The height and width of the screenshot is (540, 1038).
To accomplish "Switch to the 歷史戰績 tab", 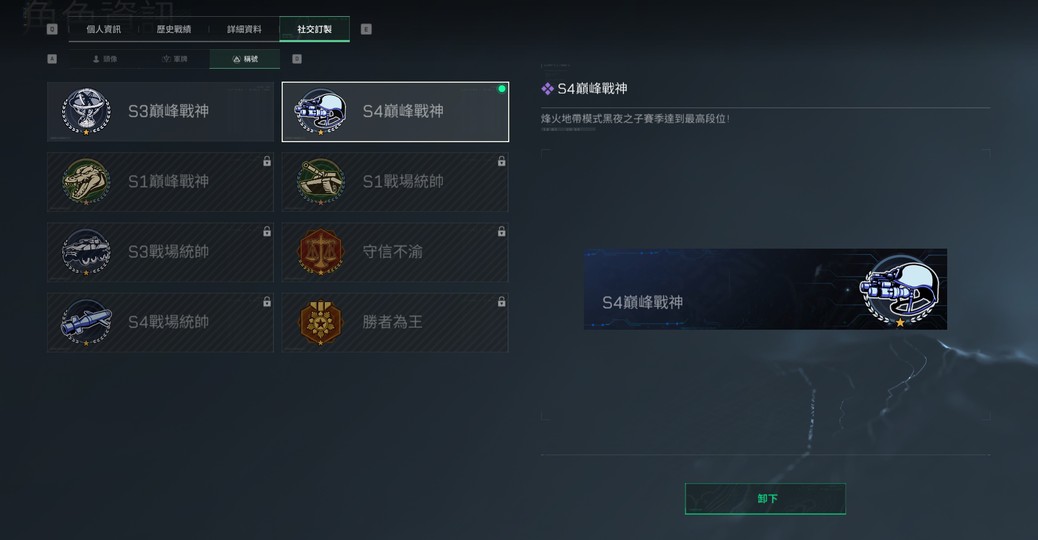I will tap(173, 29).
